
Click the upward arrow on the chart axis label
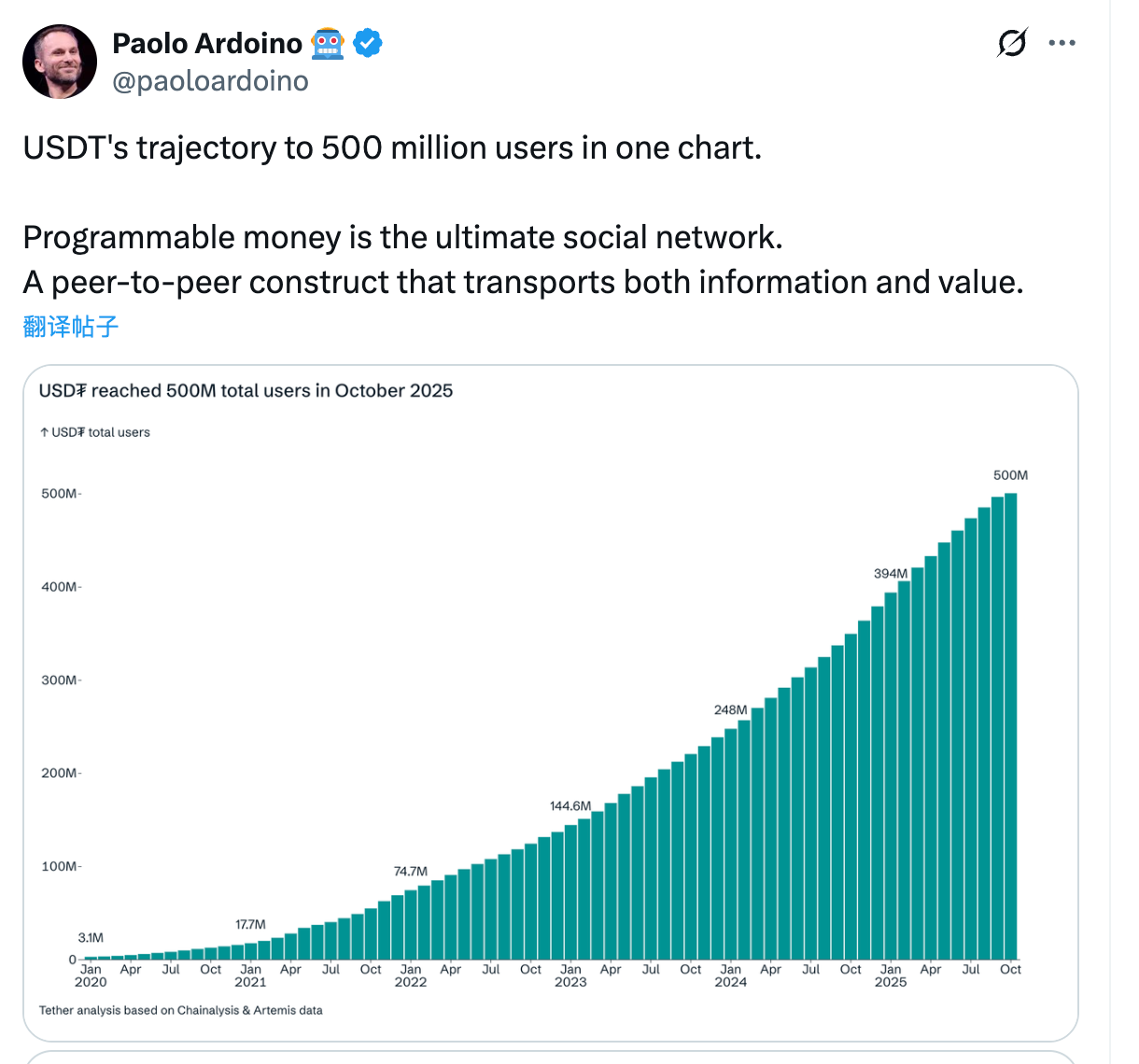click(x=43, y=432)
